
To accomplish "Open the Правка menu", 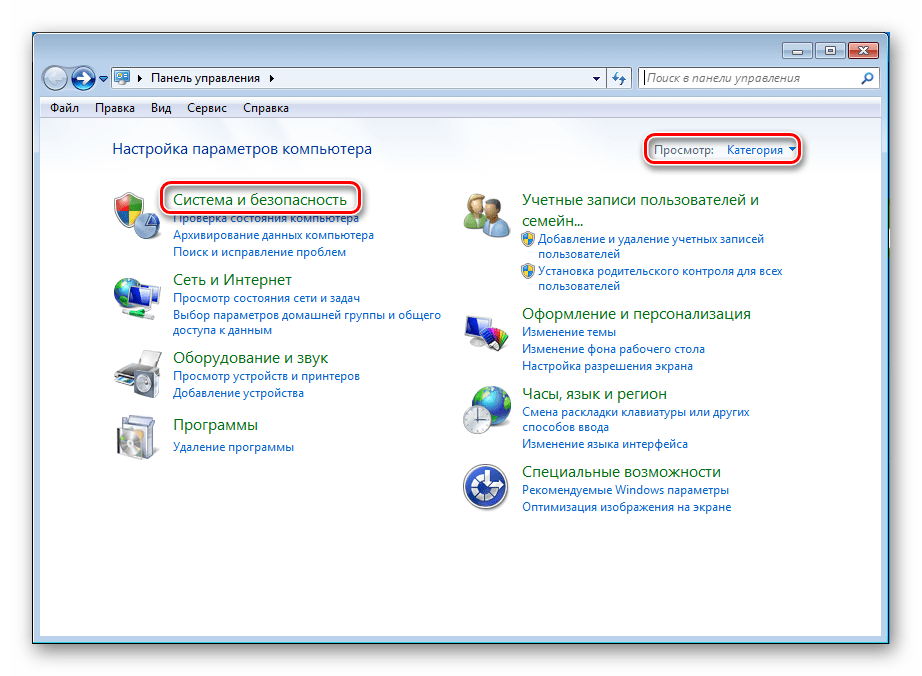I will click(x=115, y=108).
